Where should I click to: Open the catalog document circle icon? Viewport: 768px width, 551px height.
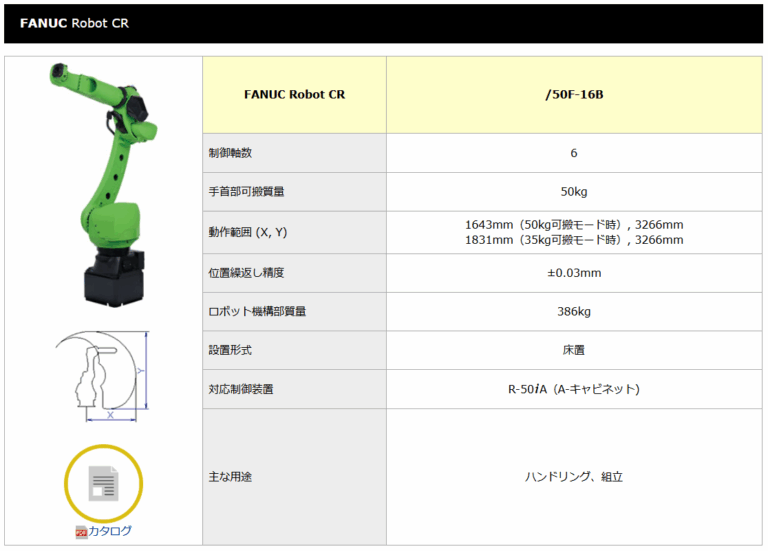pyautogui.click(x=103, y=483)
